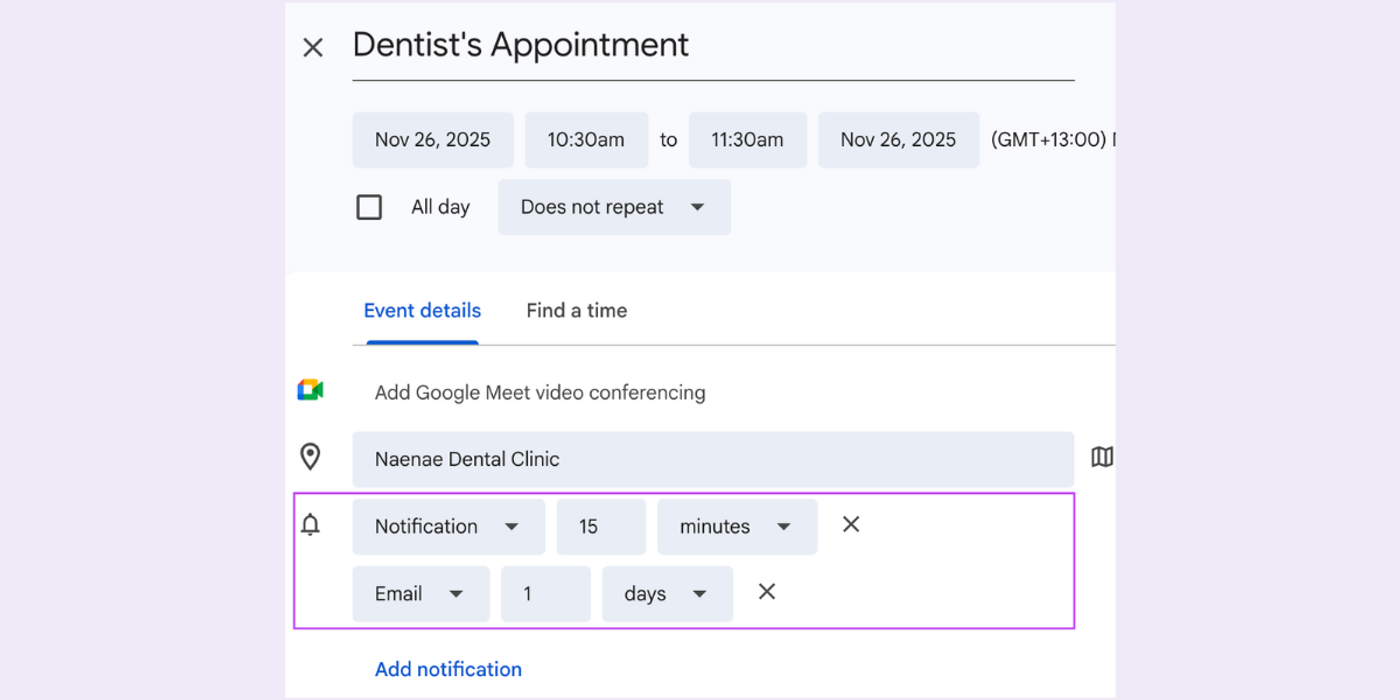The image size is (1400, 700).
Task: Open the minutes unit dropdown
Action: point(736,526)
